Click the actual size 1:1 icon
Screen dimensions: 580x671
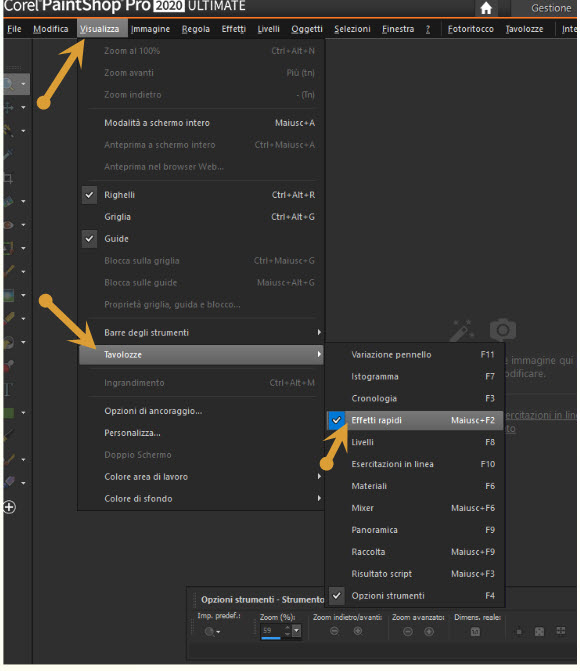pyautogui.click(x=475, y=632)
